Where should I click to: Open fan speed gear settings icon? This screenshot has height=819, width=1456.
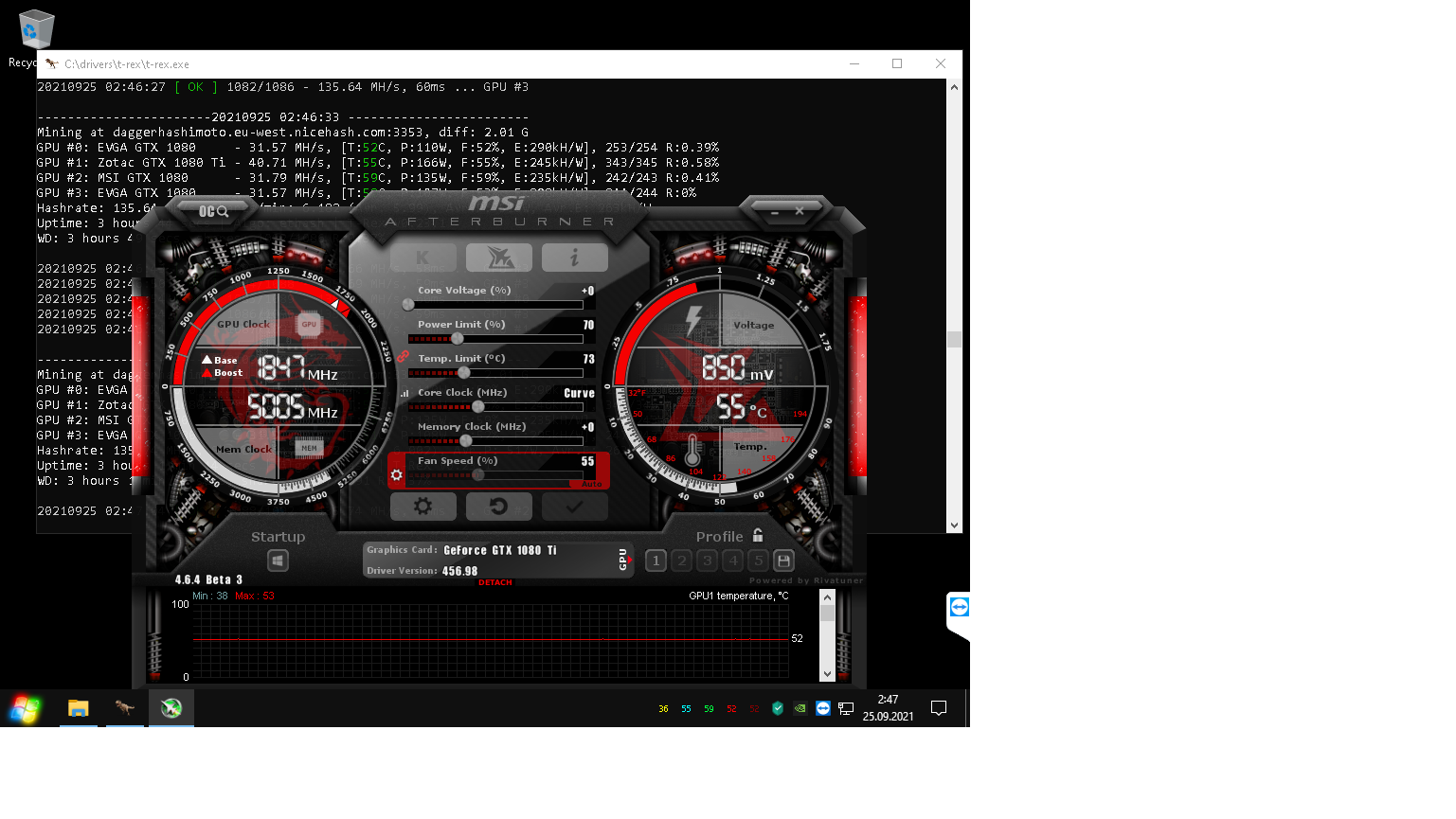click(x=397, y=474)
